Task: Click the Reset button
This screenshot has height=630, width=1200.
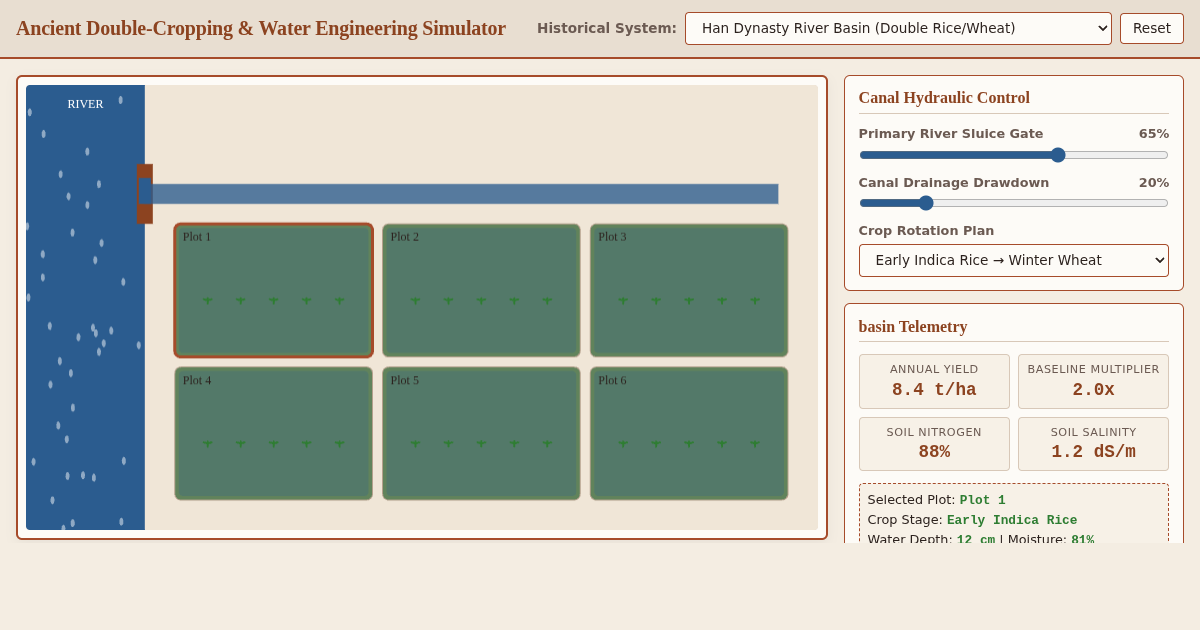Action: coord(1152,28)
